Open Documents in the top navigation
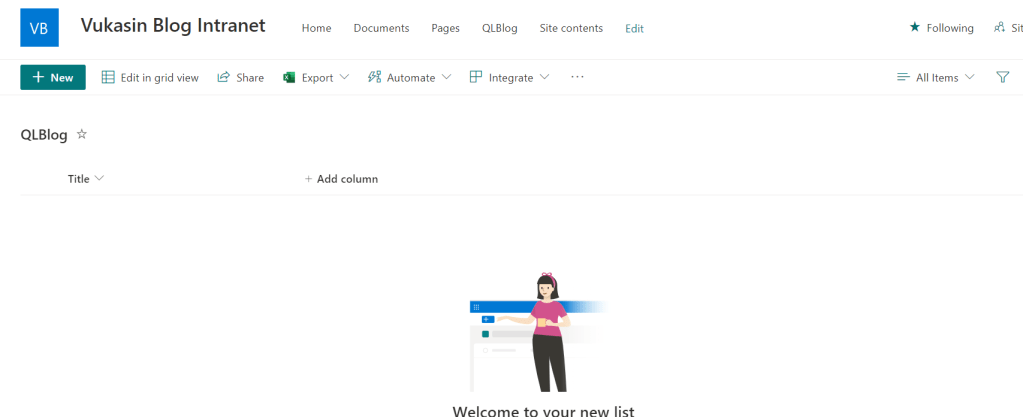The width and height of the screenshot is (1023, 417). [381, 28]
